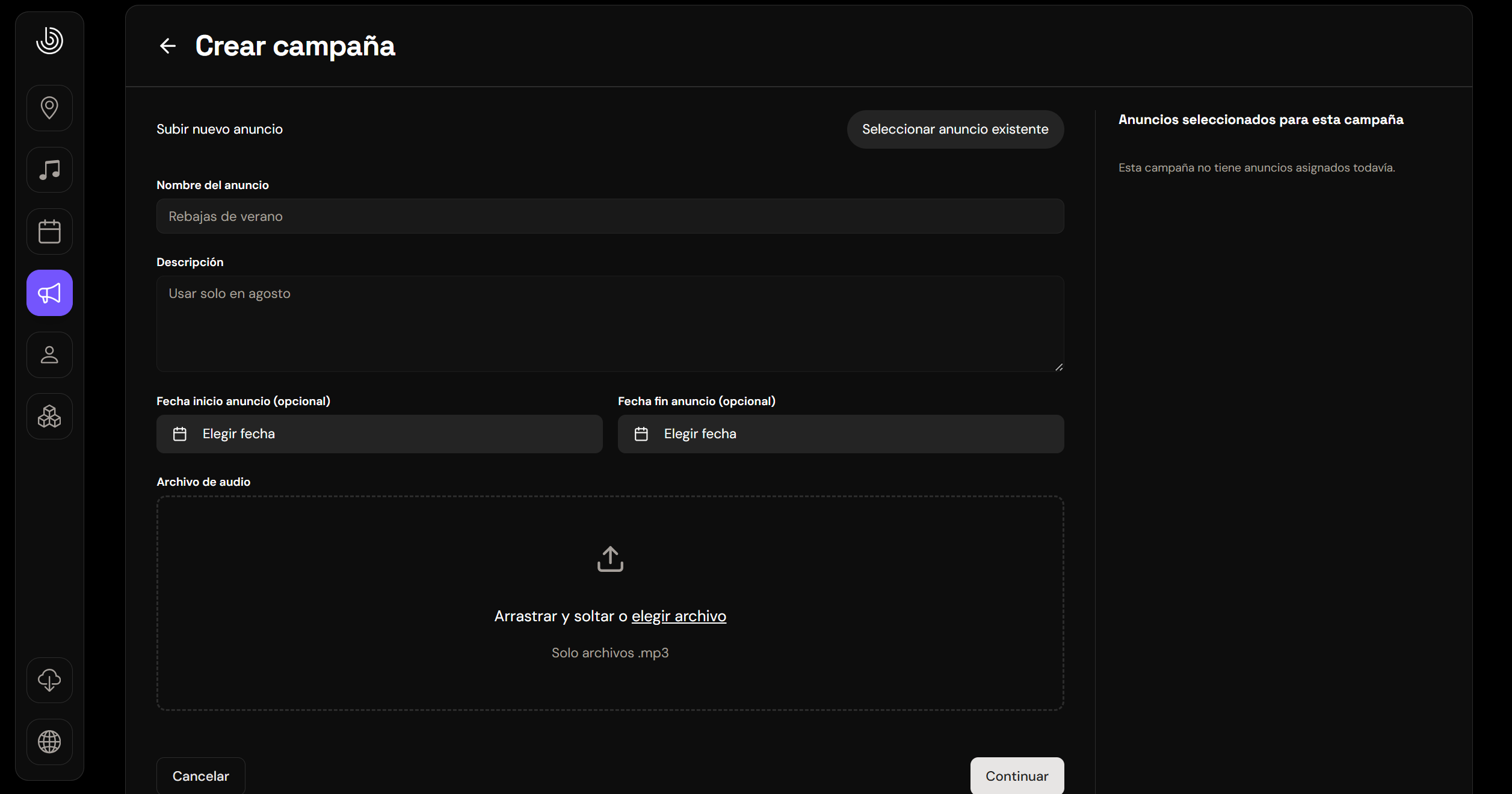The image size is (1512, 794).
Task: Click into the Descripción text area
Action: click(610, 324)
